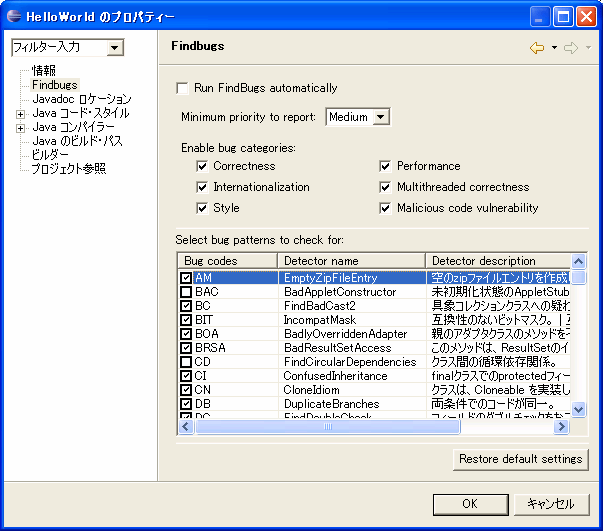603x531 pixels.
Task: Uncheck the Style category
Action: tap(202, 208)
